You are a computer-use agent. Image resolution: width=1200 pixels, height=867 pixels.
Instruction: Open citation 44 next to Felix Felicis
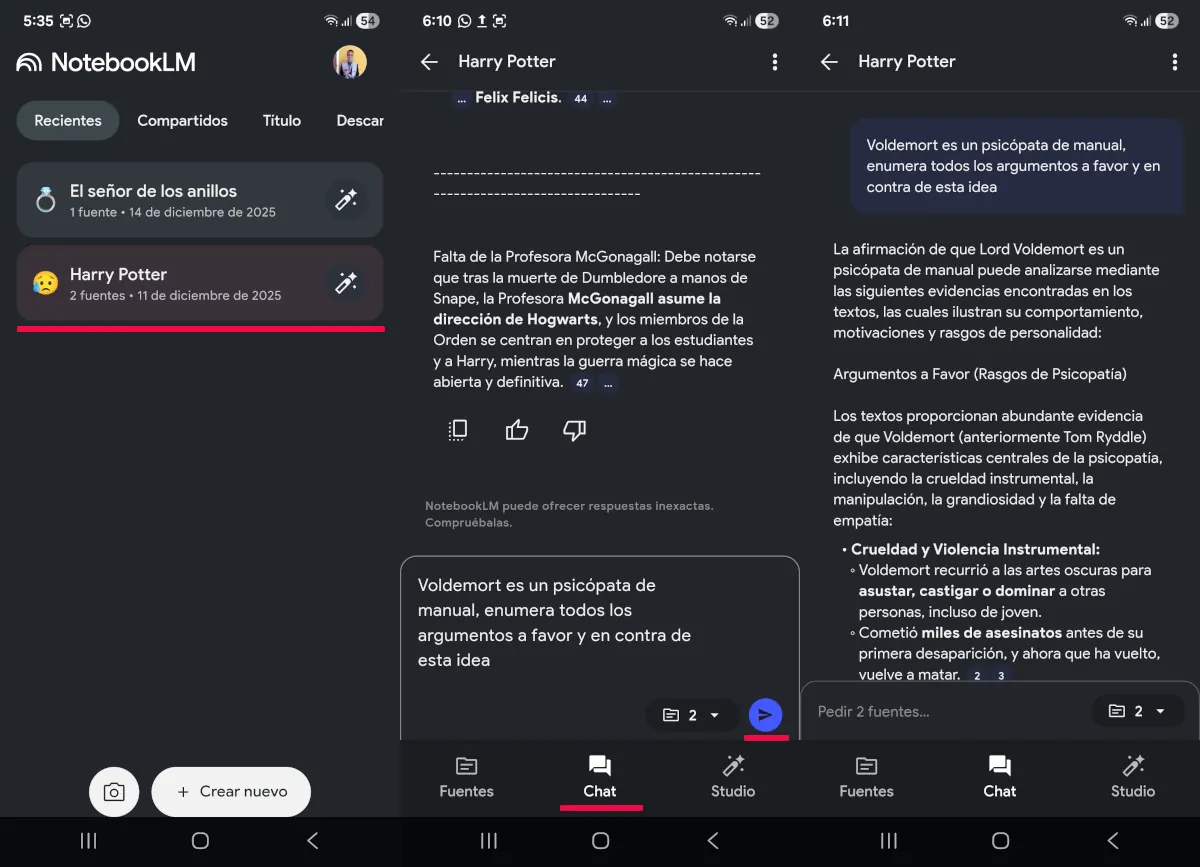pyautogui.click(x=581, y=99)
